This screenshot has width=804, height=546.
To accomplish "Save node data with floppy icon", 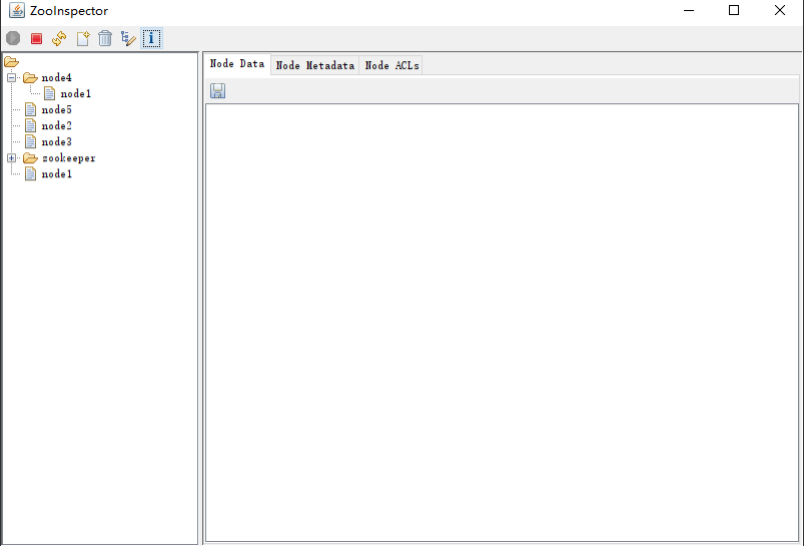I will tap(217, 91).
